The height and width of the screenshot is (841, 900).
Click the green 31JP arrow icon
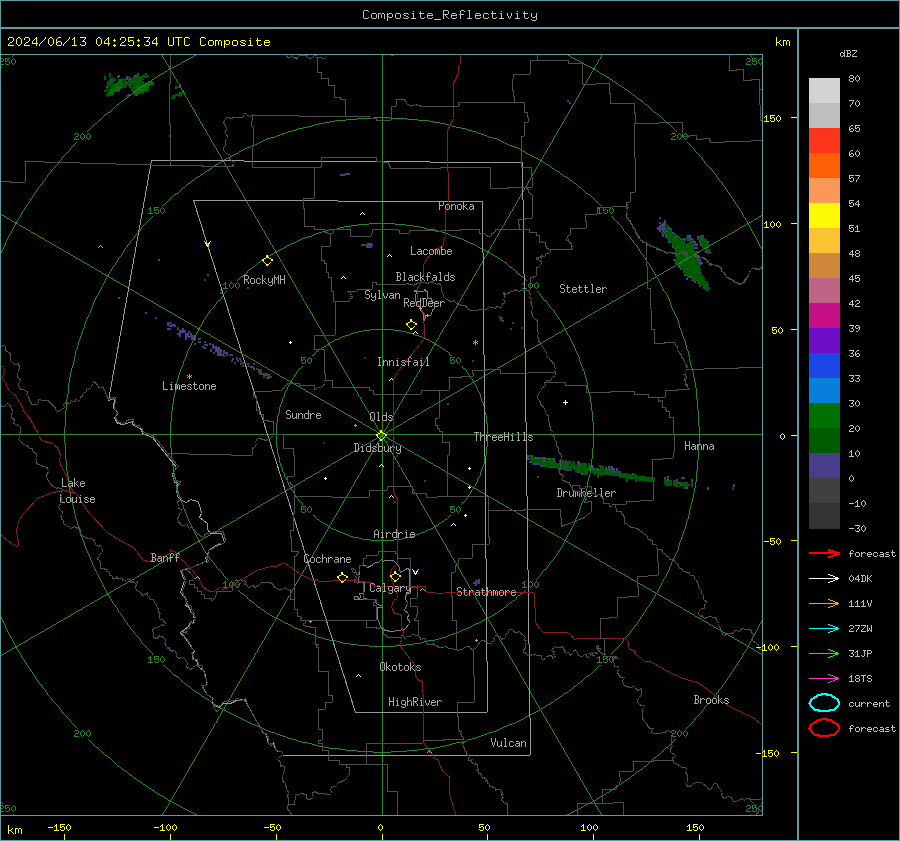(x=824, y=653)
